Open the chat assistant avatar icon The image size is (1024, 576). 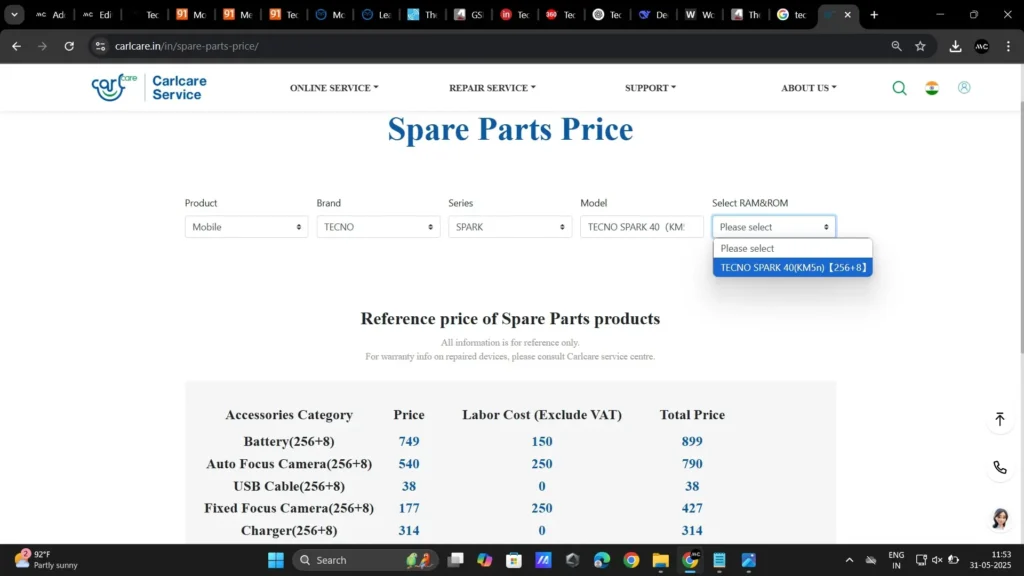pos(1000,519)
